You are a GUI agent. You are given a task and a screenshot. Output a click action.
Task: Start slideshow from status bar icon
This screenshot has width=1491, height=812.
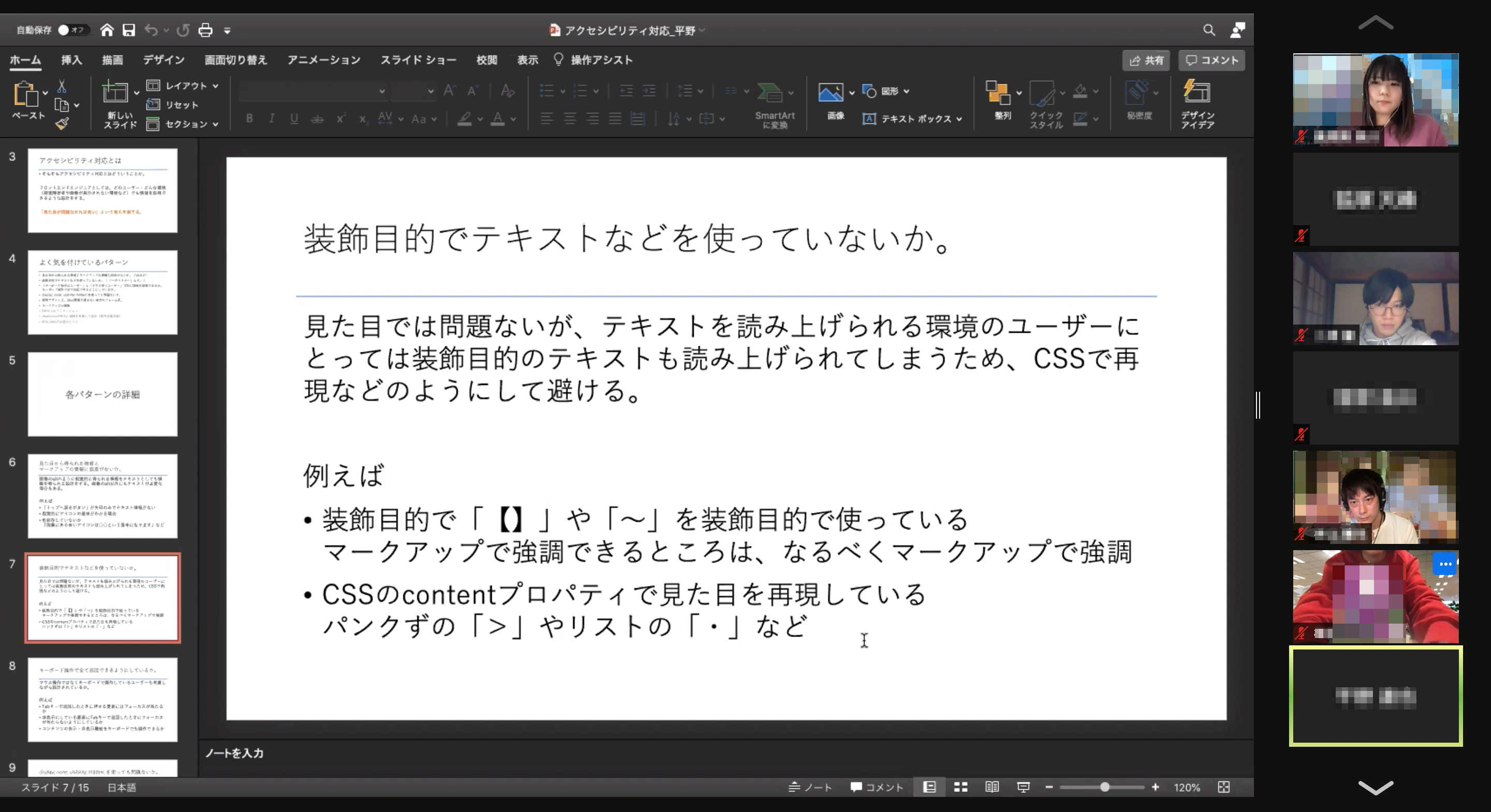(x=1024, y=787)
